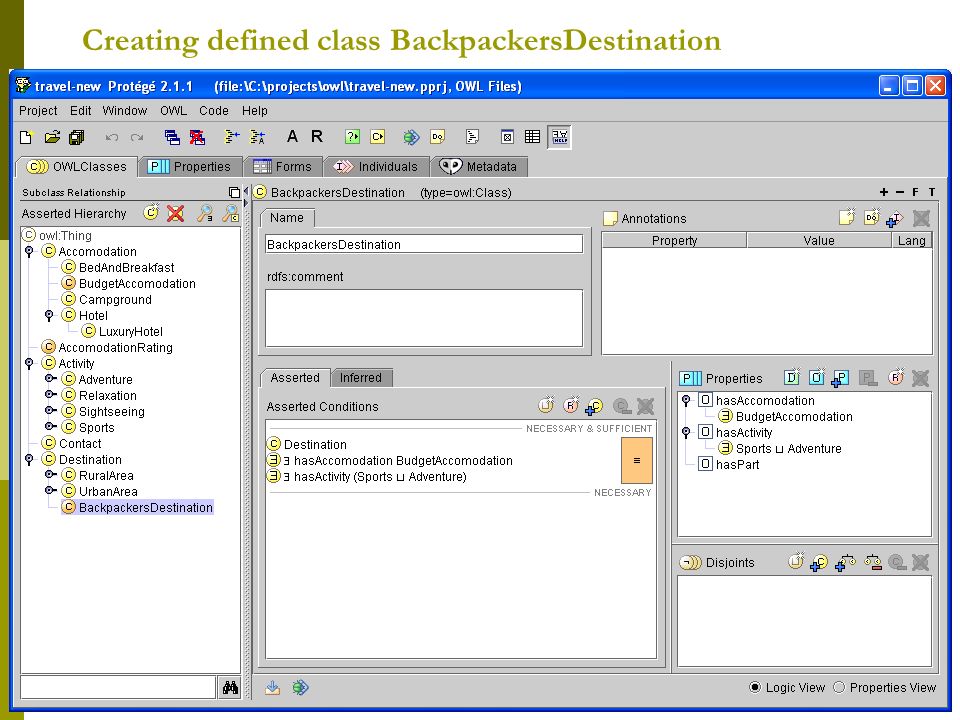Click the create subclass icon in Asserted Hierarchy
This screenshot has width=960, height=720.
tap(151, 212)
